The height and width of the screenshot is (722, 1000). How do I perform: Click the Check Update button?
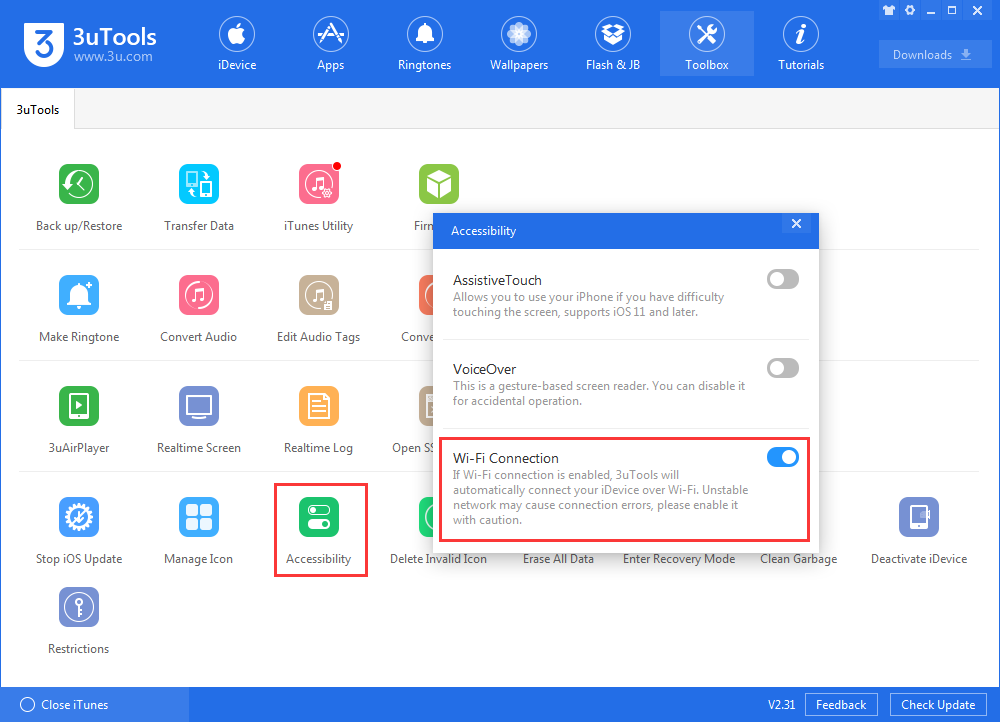[x=938, y=705]
